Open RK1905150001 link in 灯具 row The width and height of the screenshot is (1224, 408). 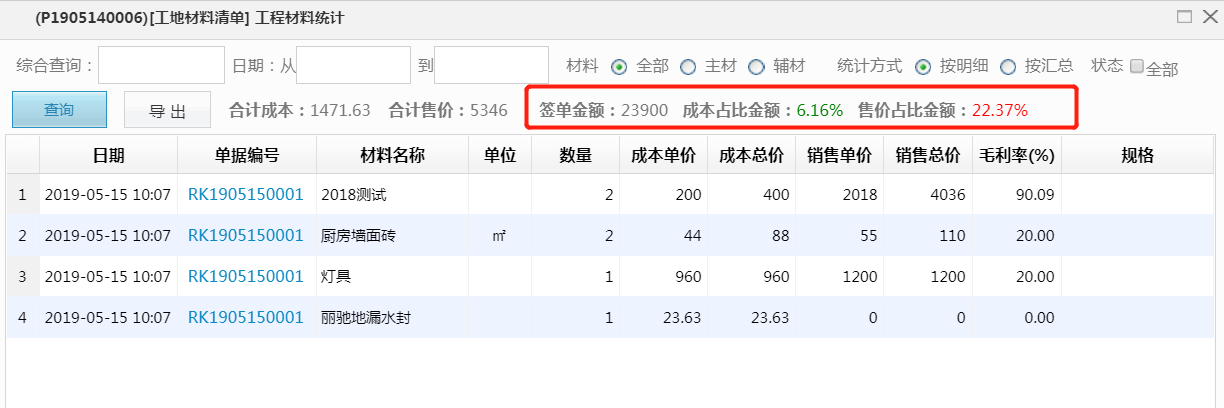click(245, 276)
